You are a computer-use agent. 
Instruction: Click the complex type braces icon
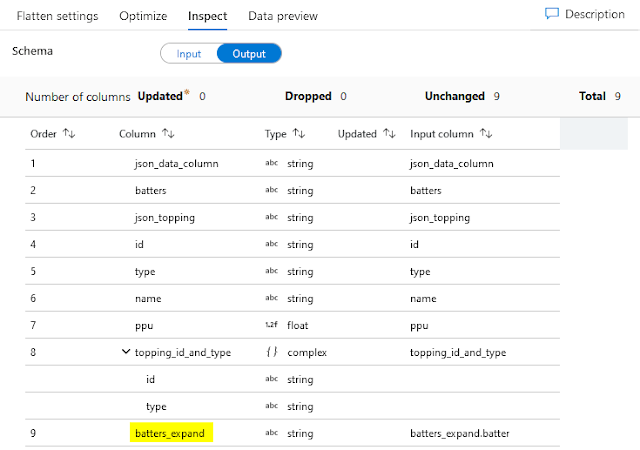coord(271,352)
